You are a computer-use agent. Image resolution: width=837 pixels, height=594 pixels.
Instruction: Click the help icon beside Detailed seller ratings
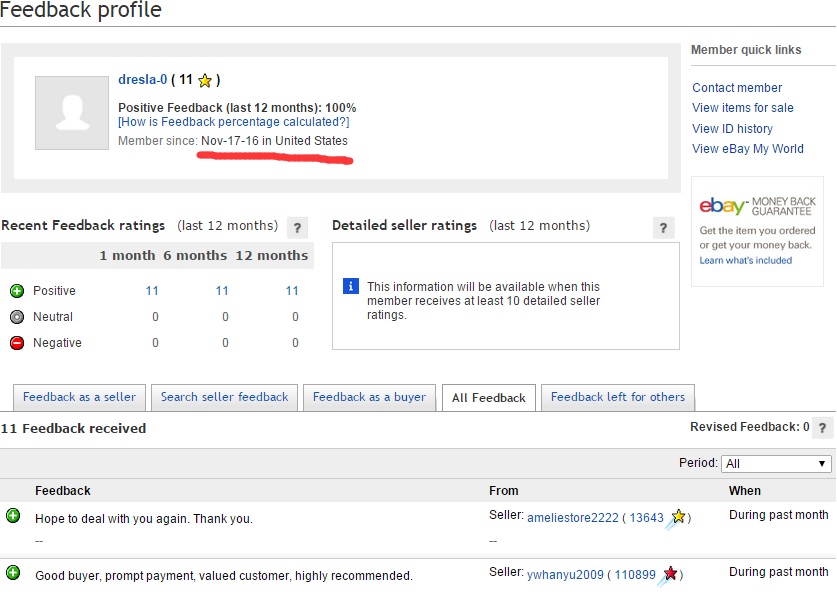click(664, 227)
